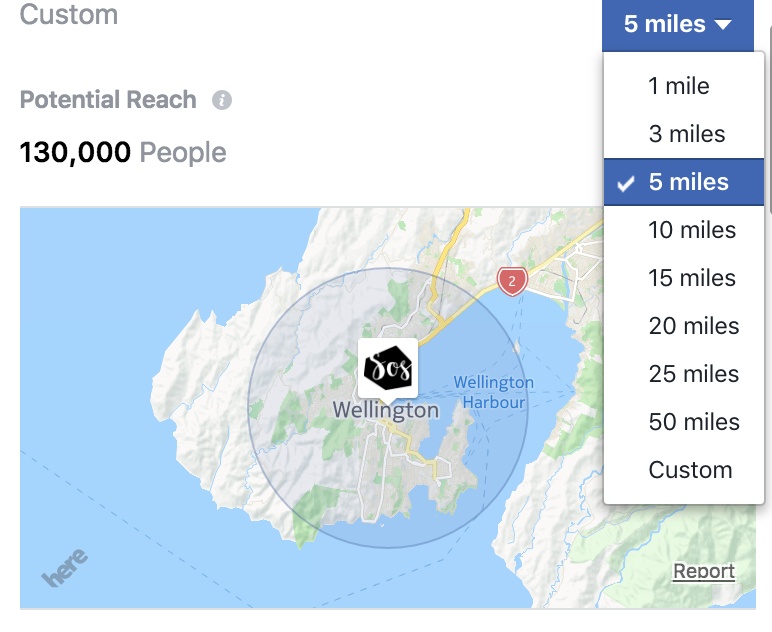Select 20 miles radius option
The width and height of the screenshot is (772, 632).
coord(684,326)
